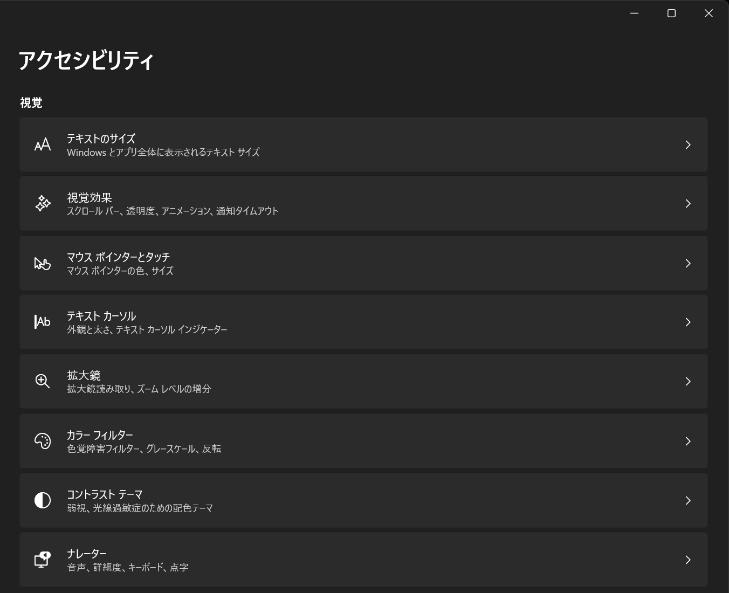Click the contrast theme half-circle icon

tap(42, 500)
